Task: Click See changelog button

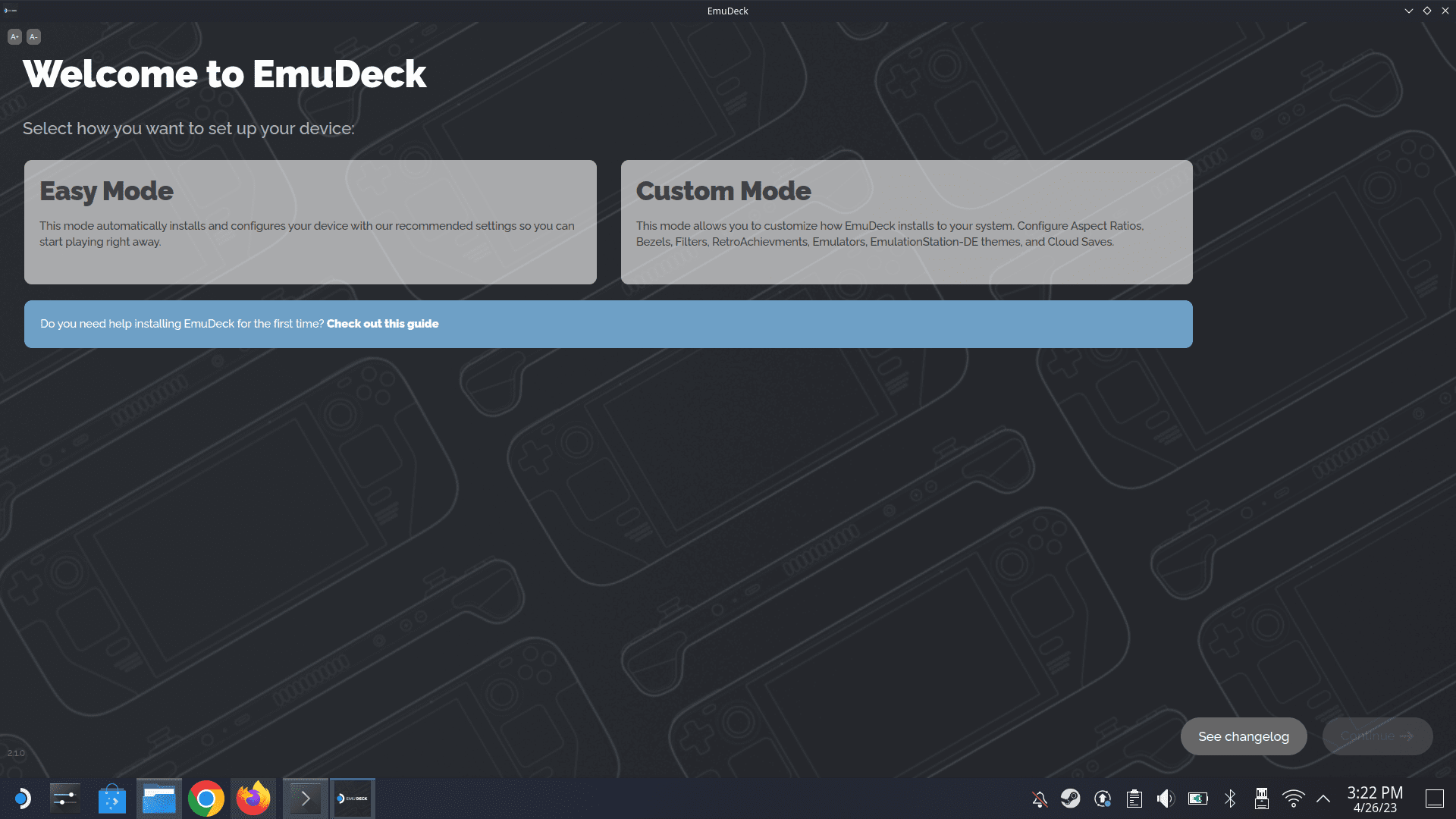Action: (1244, 736)
